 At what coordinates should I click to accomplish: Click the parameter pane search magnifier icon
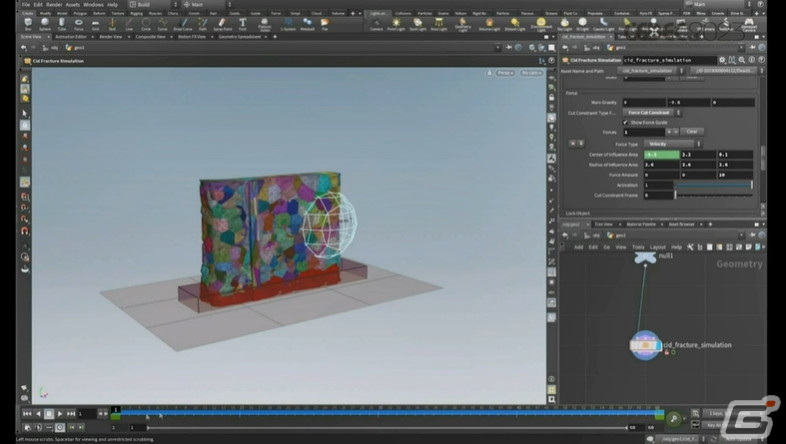tap(742, 60)
